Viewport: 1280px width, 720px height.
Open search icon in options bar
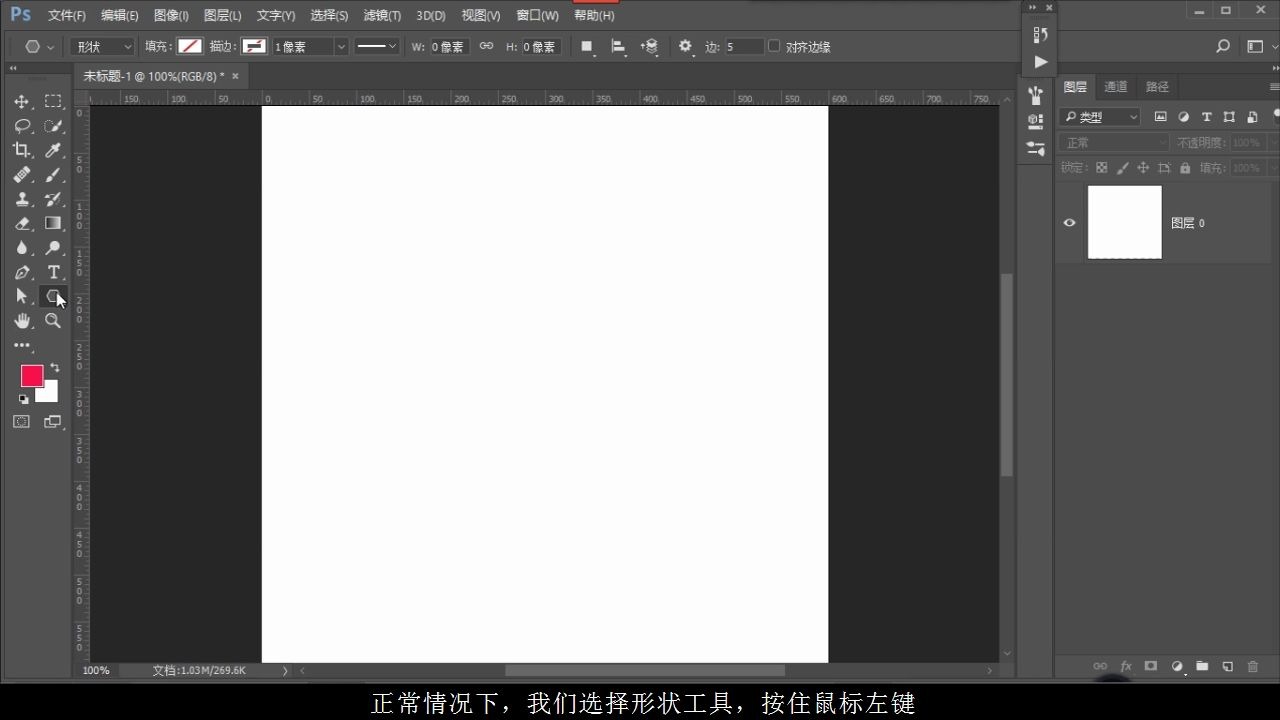point(1222,46)
